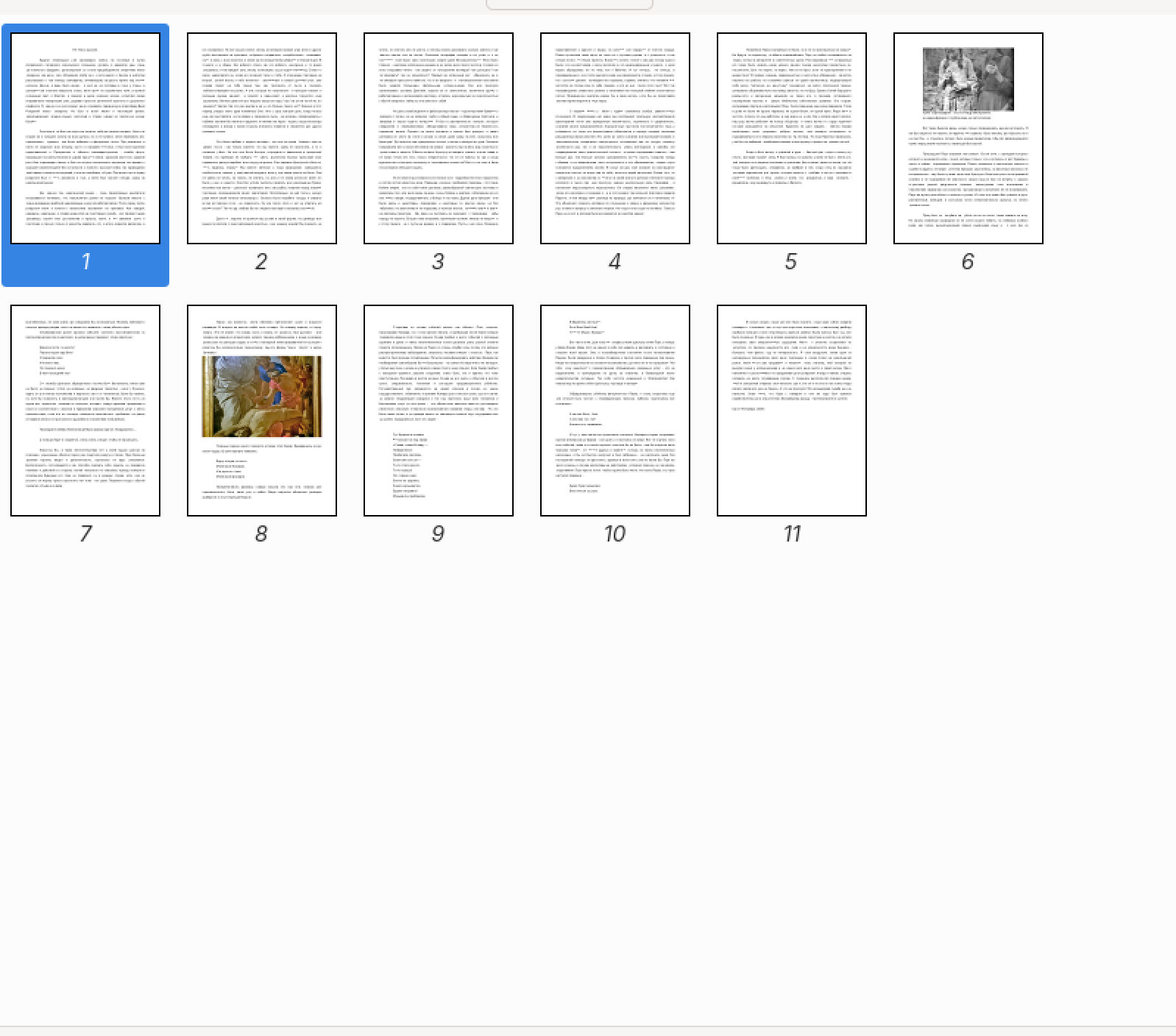Select page 1 thumbnail
Screen dimensions: 1176x1036
85,138
